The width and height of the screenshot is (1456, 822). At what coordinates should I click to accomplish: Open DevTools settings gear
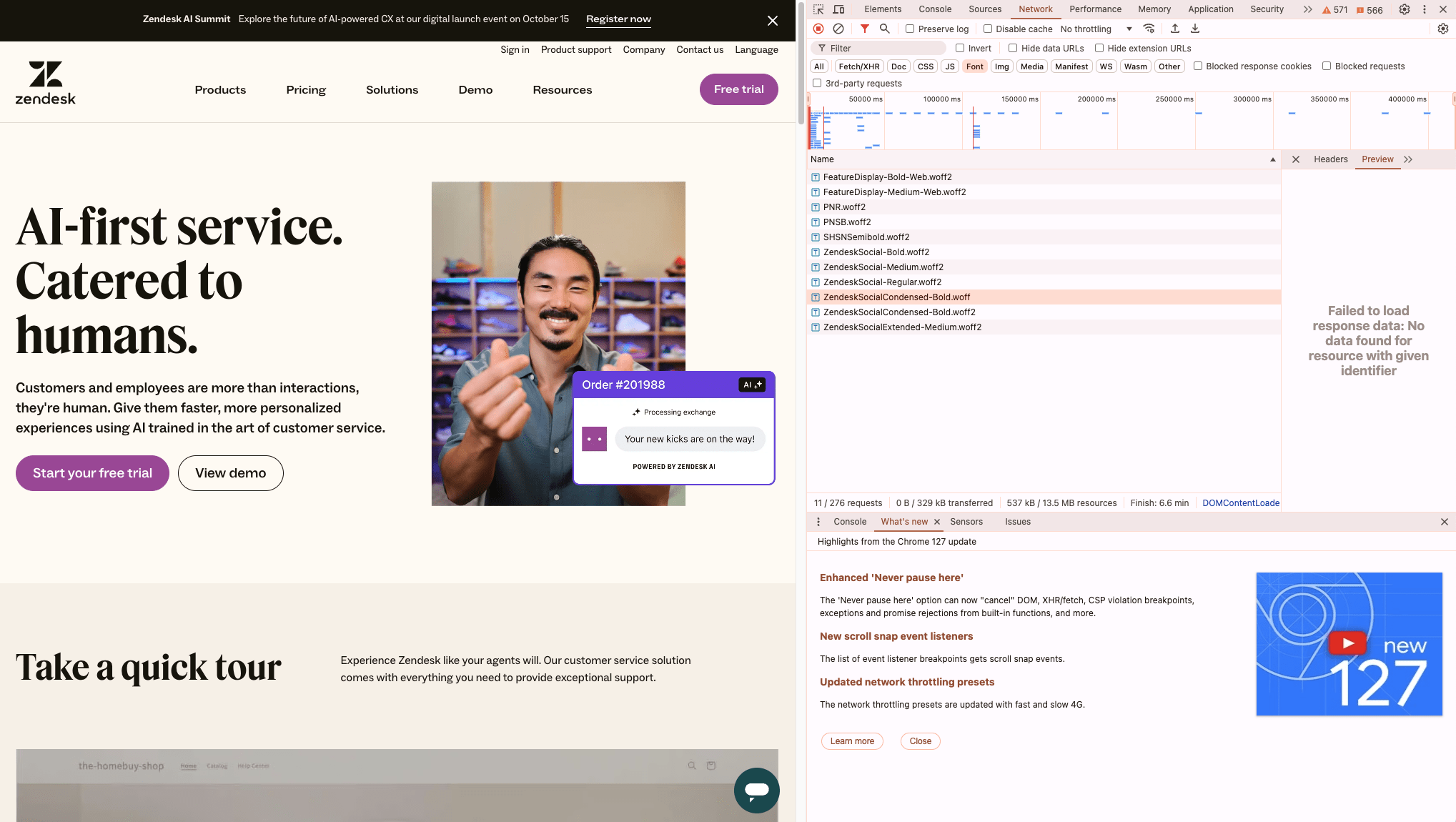tap(1404, 9)
